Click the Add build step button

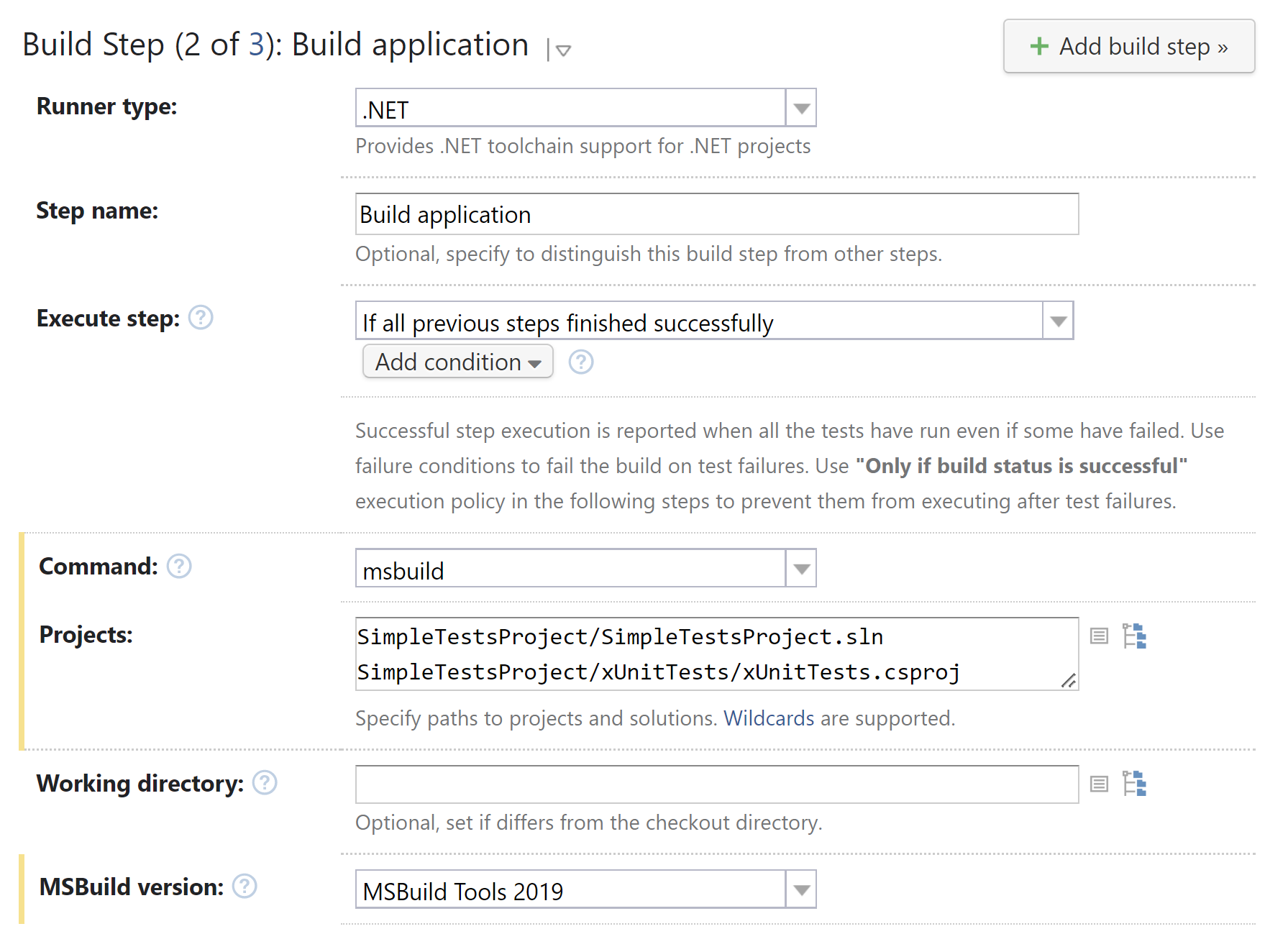(x=1128, y=47)
